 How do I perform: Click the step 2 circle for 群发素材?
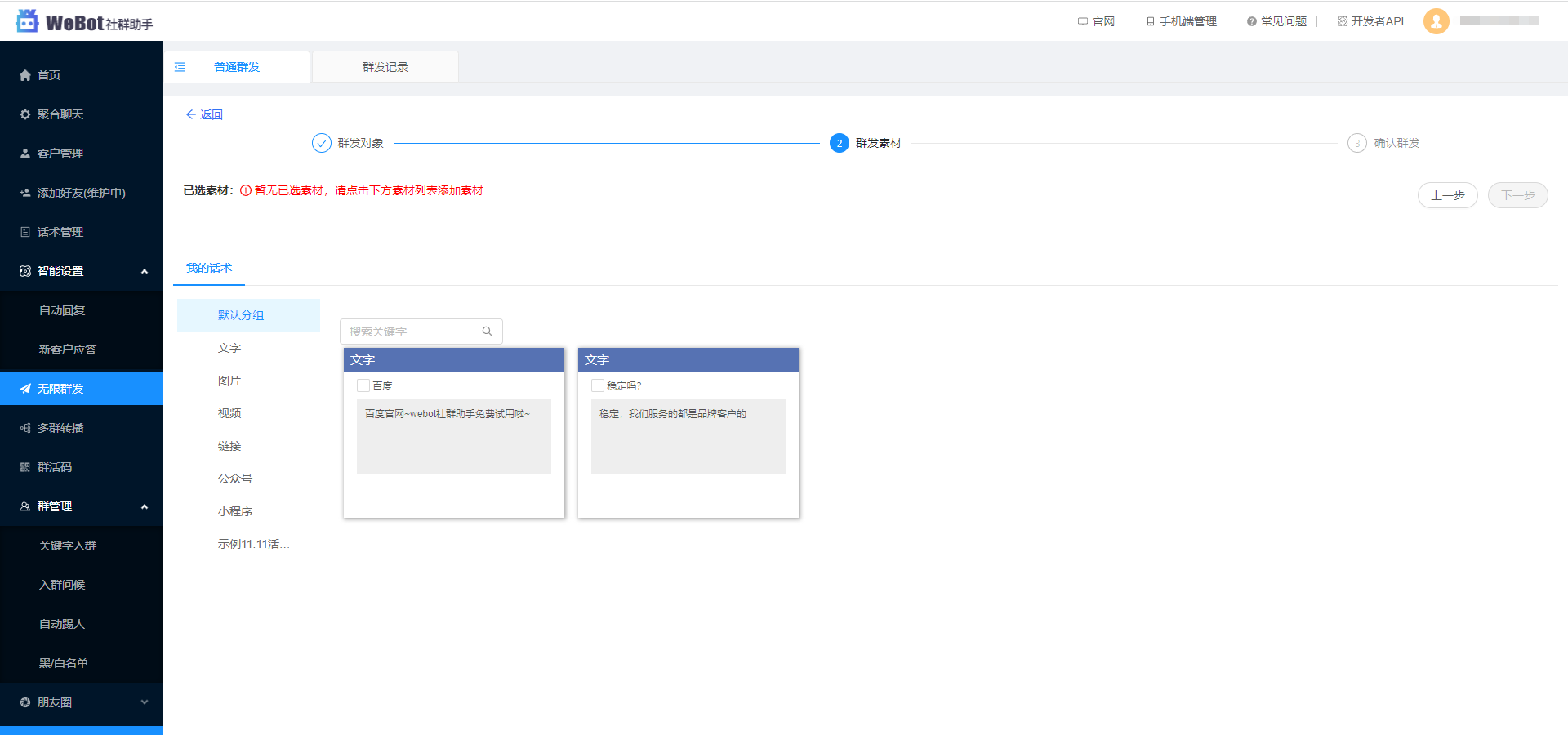click(x=840, y=143)
